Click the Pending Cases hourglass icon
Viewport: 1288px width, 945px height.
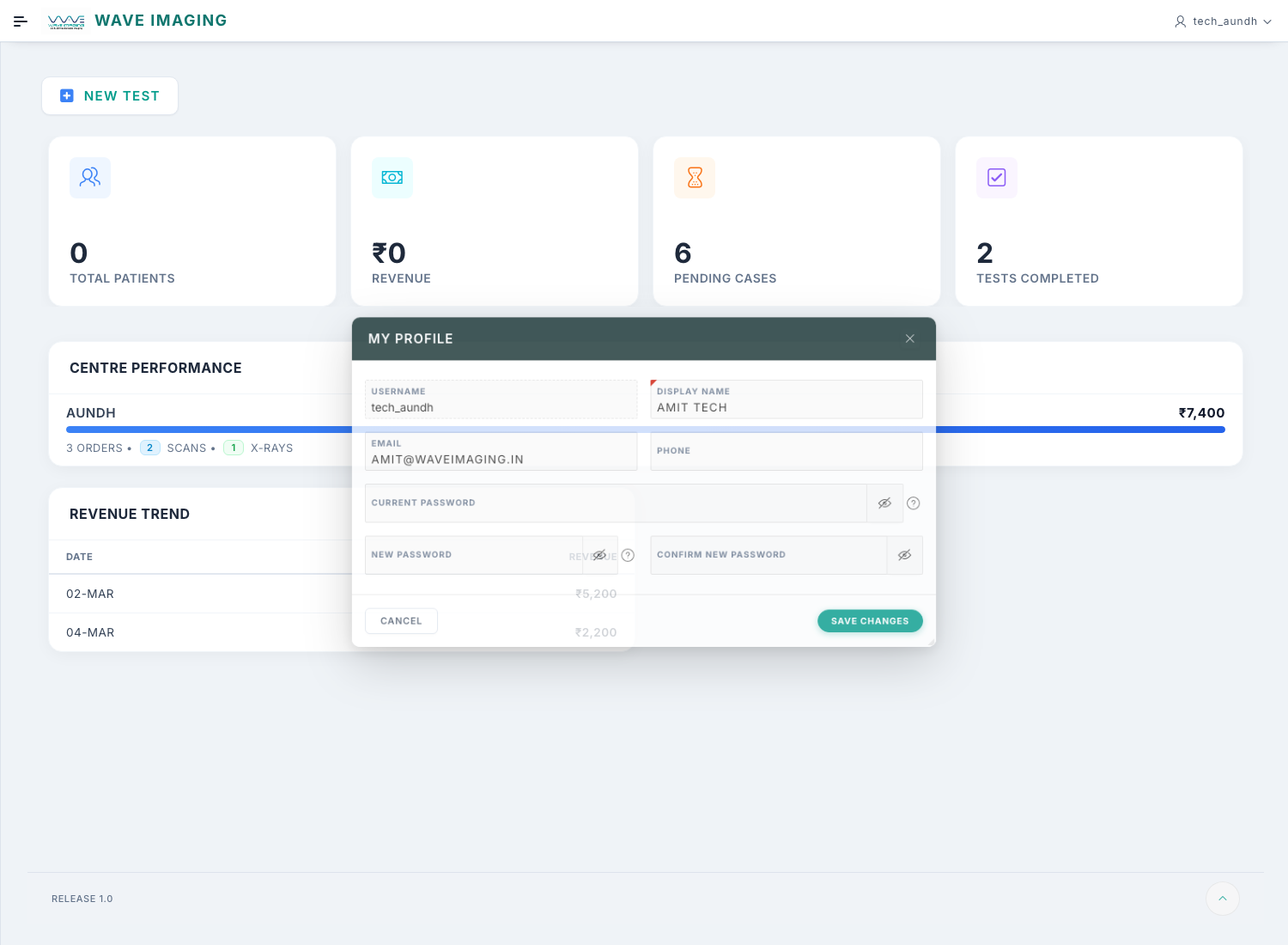point(695,178)
